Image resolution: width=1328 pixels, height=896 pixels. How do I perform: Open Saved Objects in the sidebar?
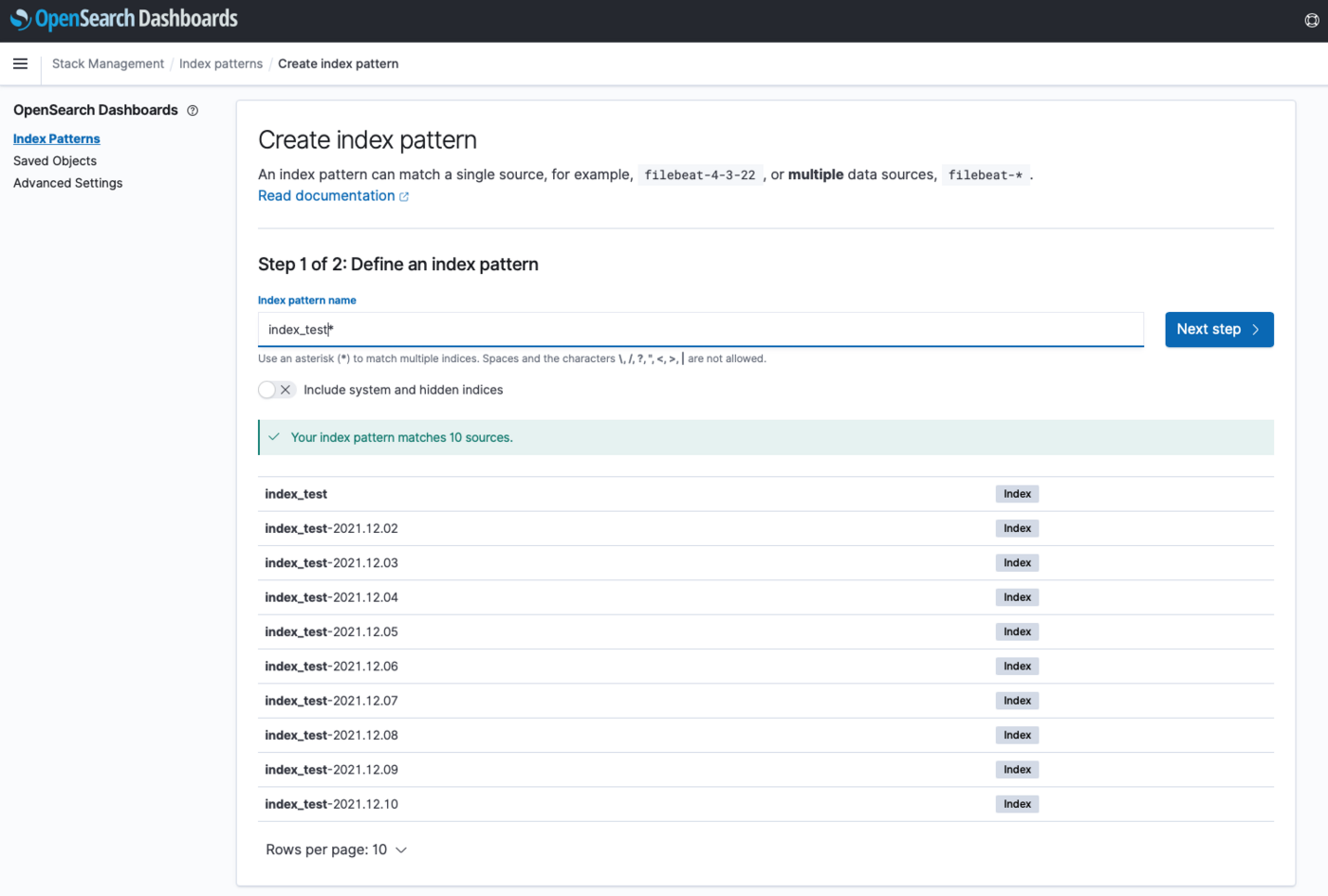click(x=55, y=161)
